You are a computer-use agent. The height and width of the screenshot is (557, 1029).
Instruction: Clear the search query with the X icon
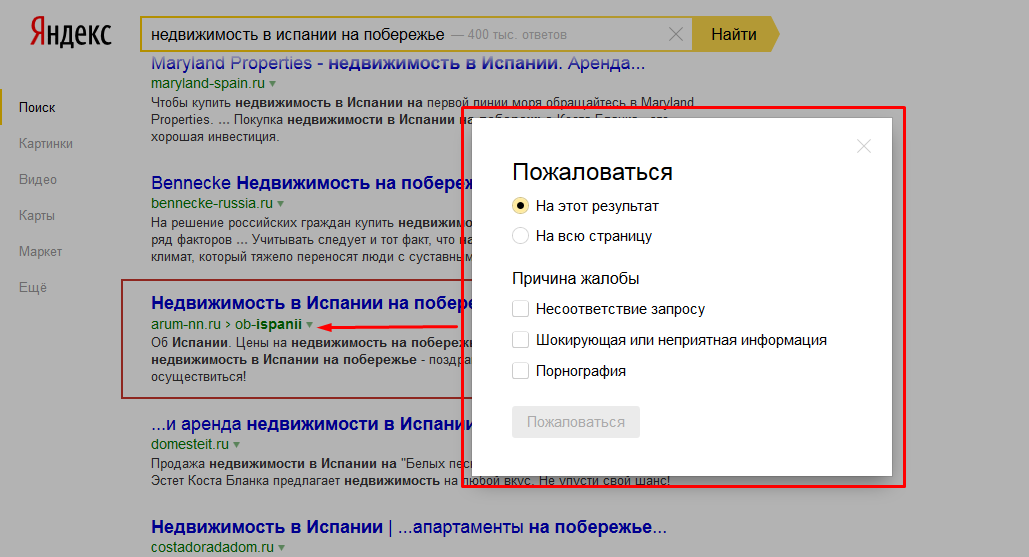[x=676, y=35]
